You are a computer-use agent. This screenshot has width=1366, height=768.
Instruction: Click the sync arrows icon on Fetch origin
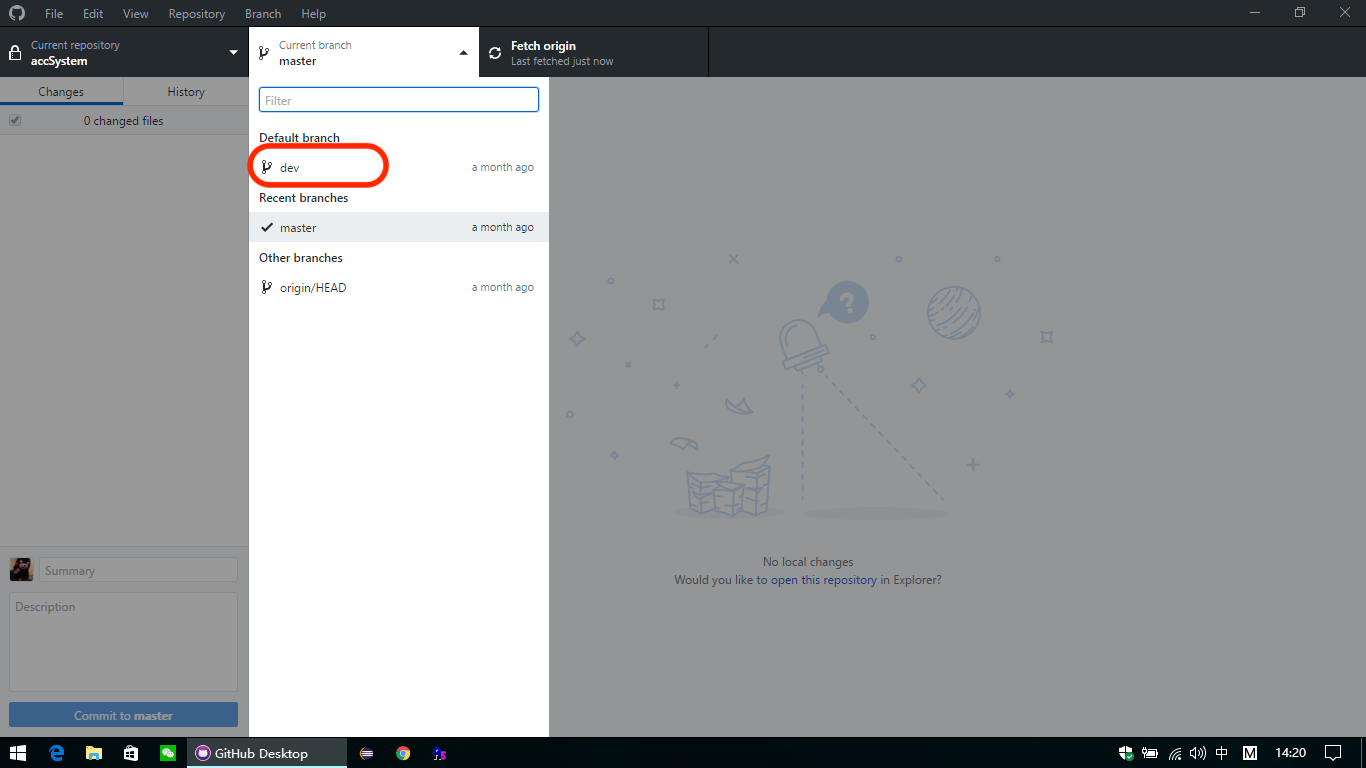tap(495, 53)
